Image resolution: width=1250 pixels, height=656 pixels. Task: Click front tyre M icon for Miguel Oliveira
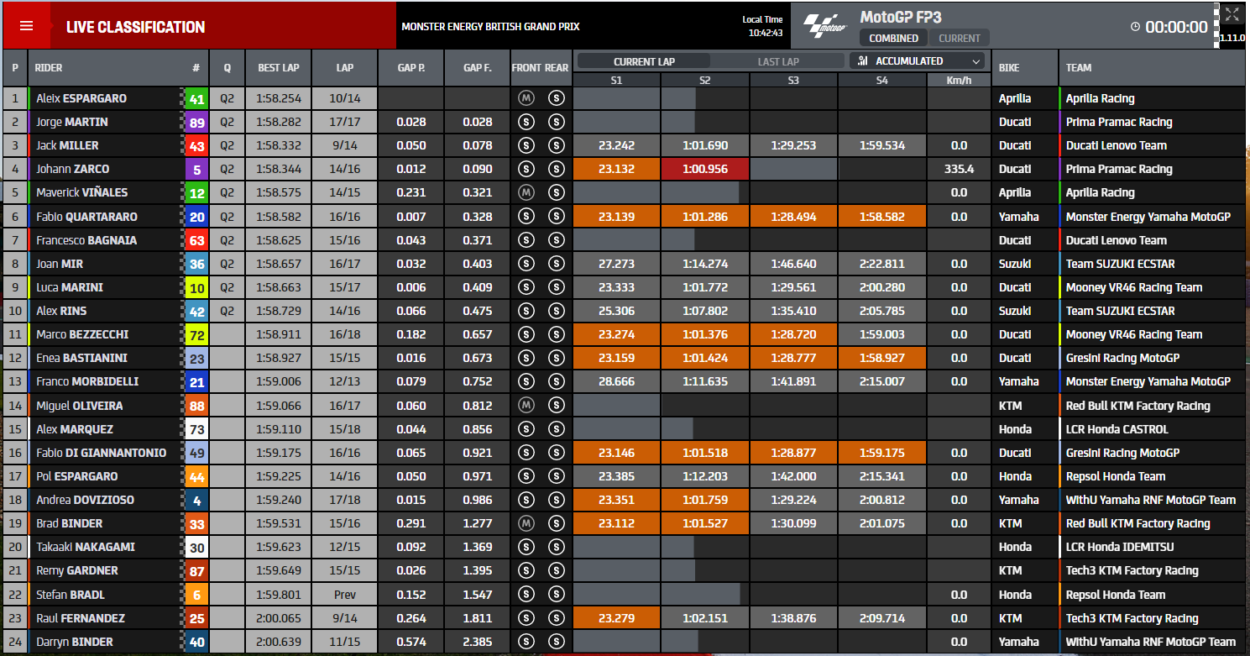(526, 405)
